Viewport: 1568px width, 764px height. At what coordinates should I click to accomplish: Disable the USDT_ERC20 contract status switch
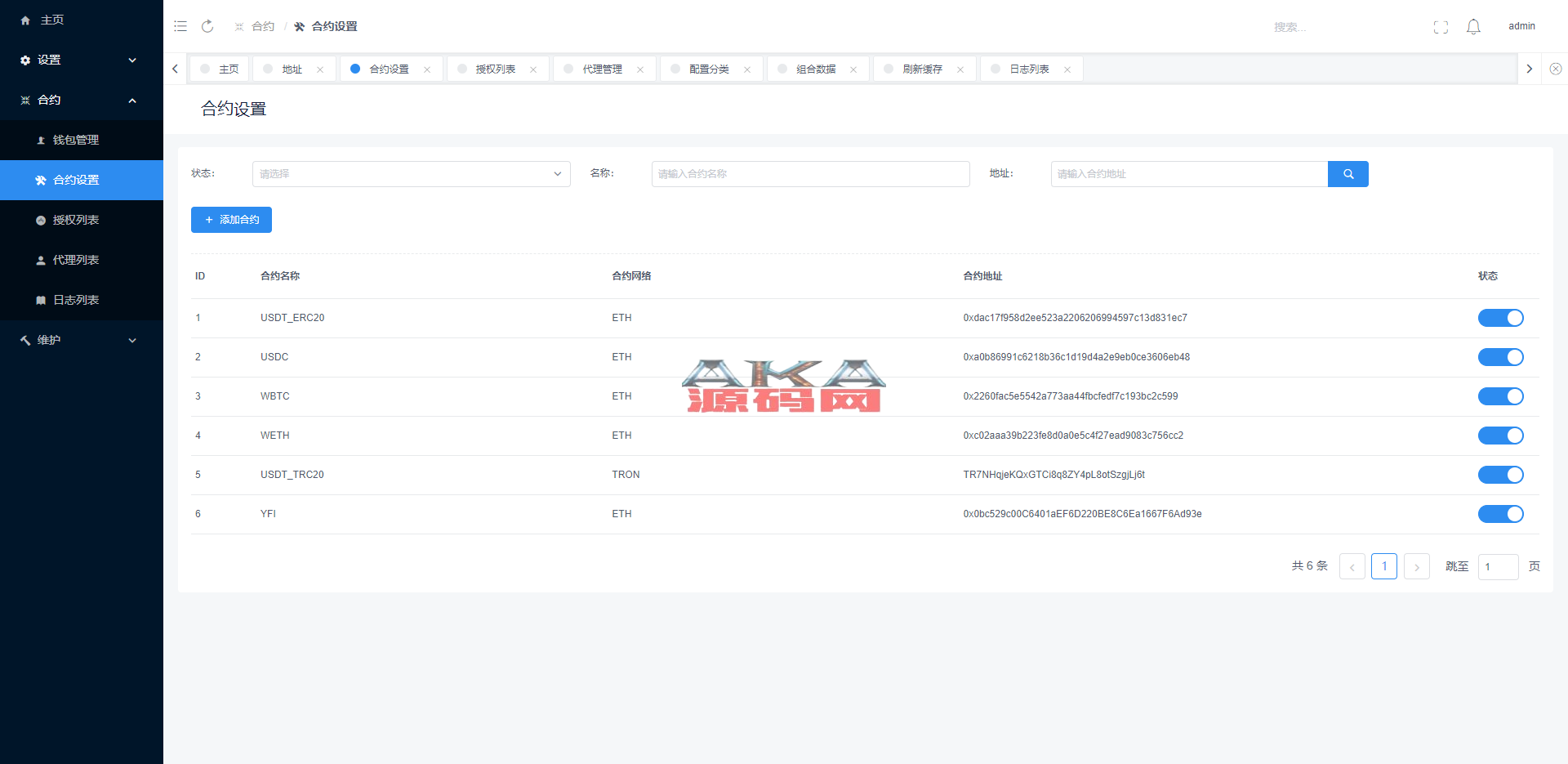tap(1500, 318)
